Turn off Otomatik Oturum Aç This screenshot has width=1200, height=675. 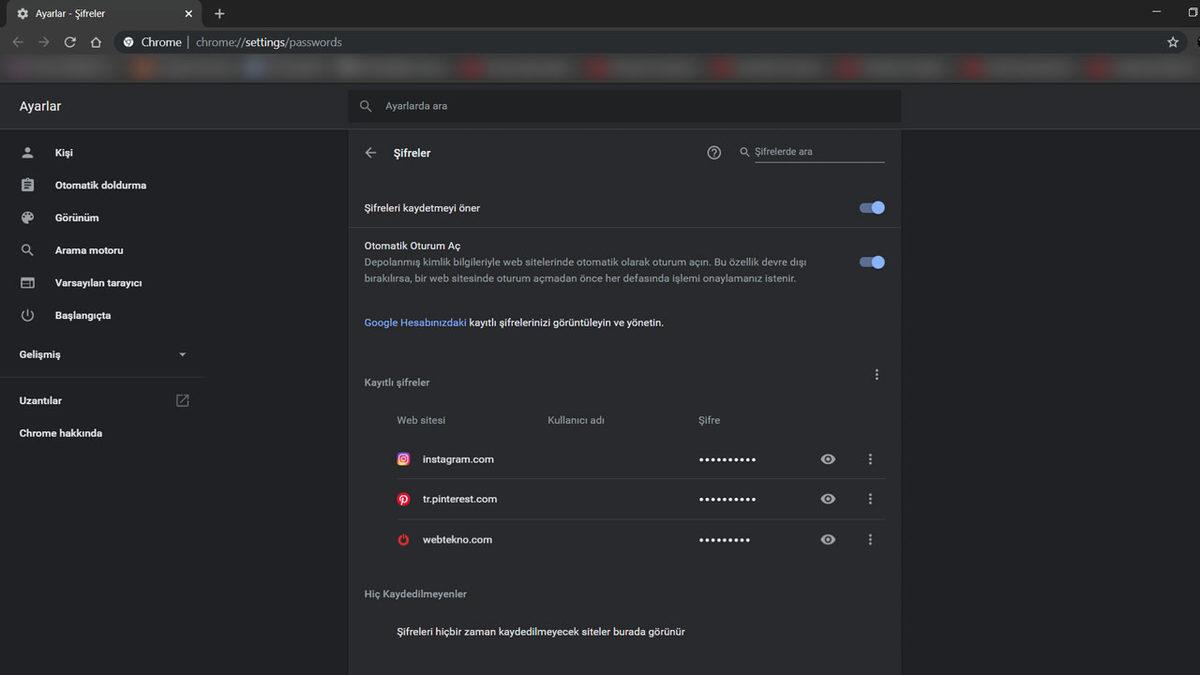(x=871, y=262)
